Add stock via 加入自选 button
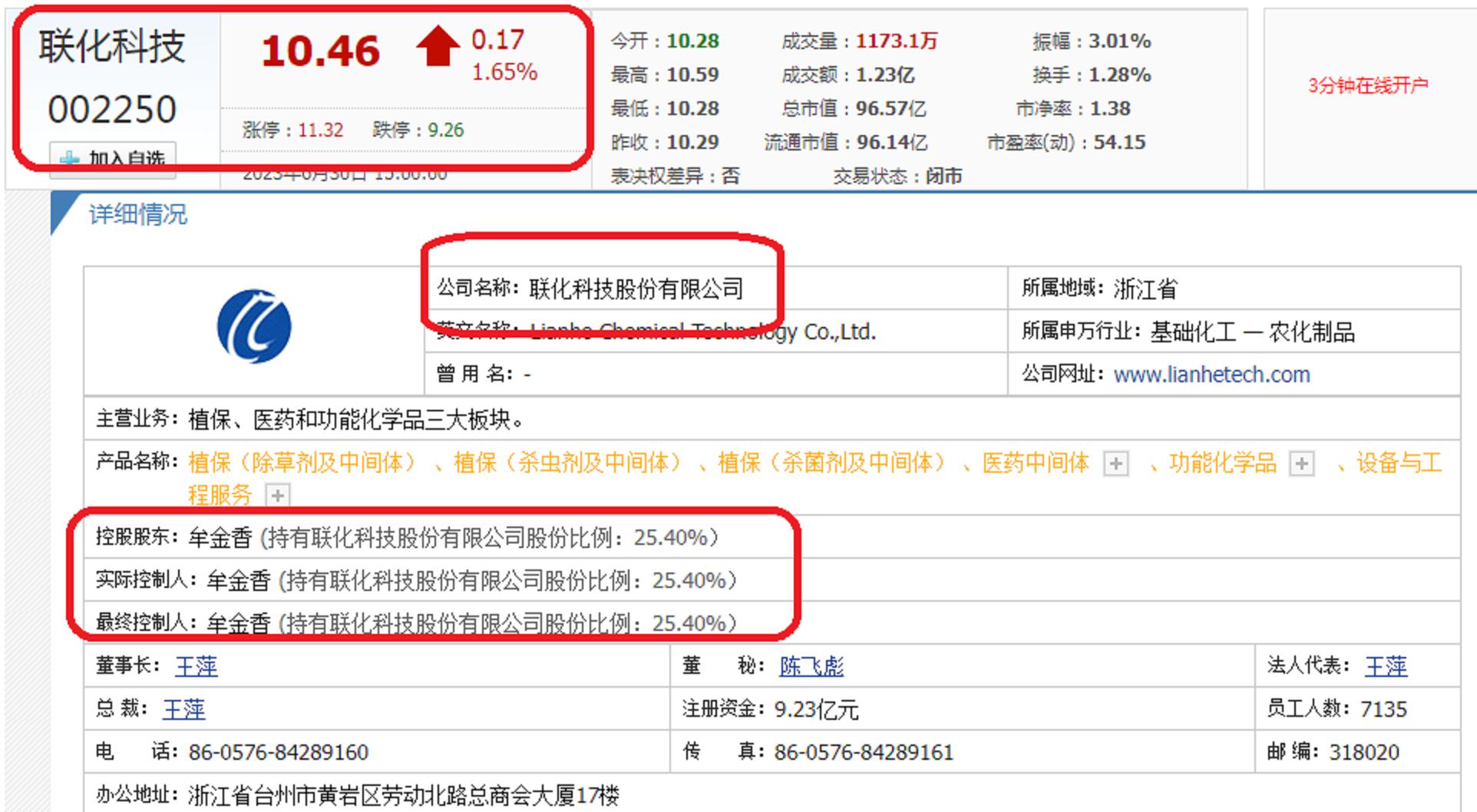This screenshot has height=812, width=1477. point(113,160)
